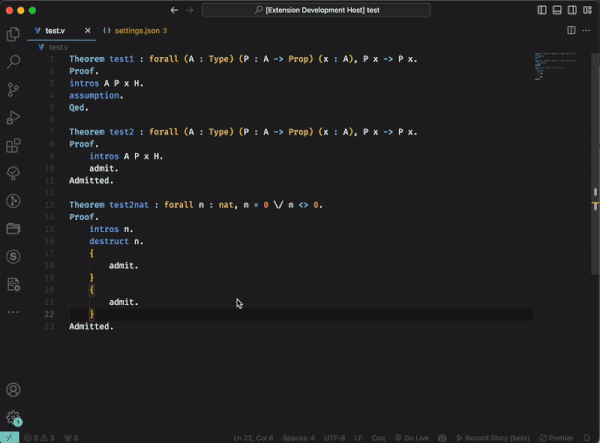Click line number 22 in the gutter

tap(49, 314)
